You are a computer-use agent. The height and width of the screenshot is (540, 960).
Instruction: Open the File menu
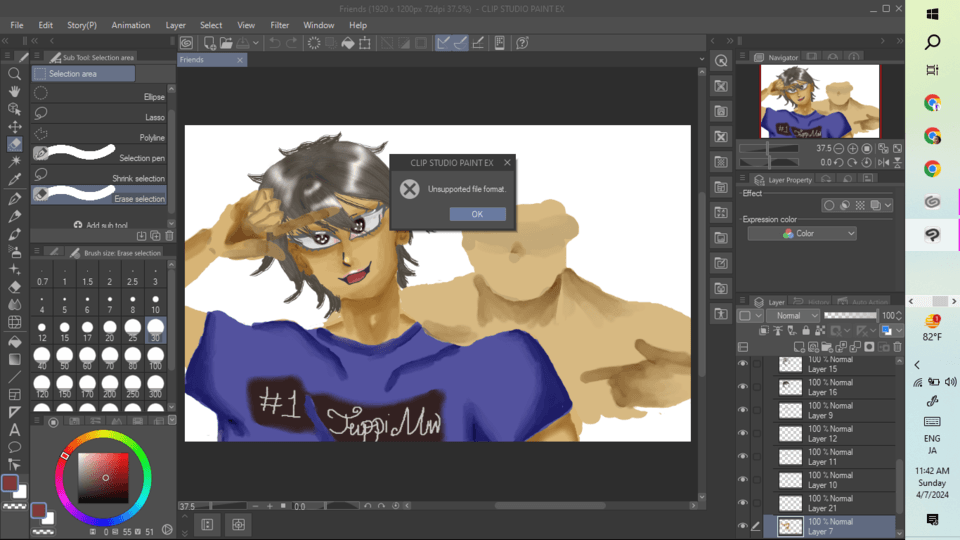(x=17, y=25)
